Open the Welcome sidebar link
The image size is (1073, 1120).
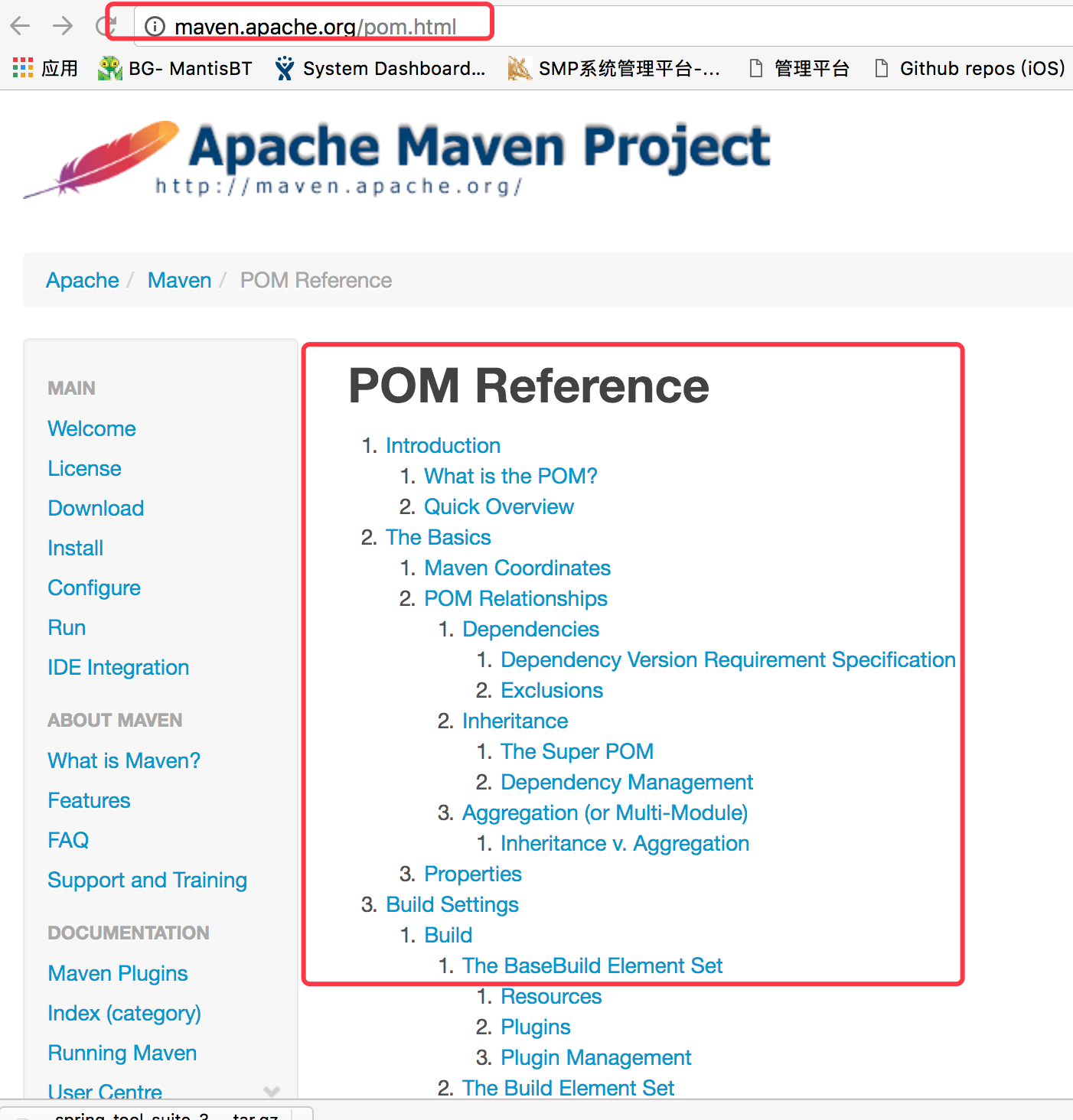tap(92, 428)
